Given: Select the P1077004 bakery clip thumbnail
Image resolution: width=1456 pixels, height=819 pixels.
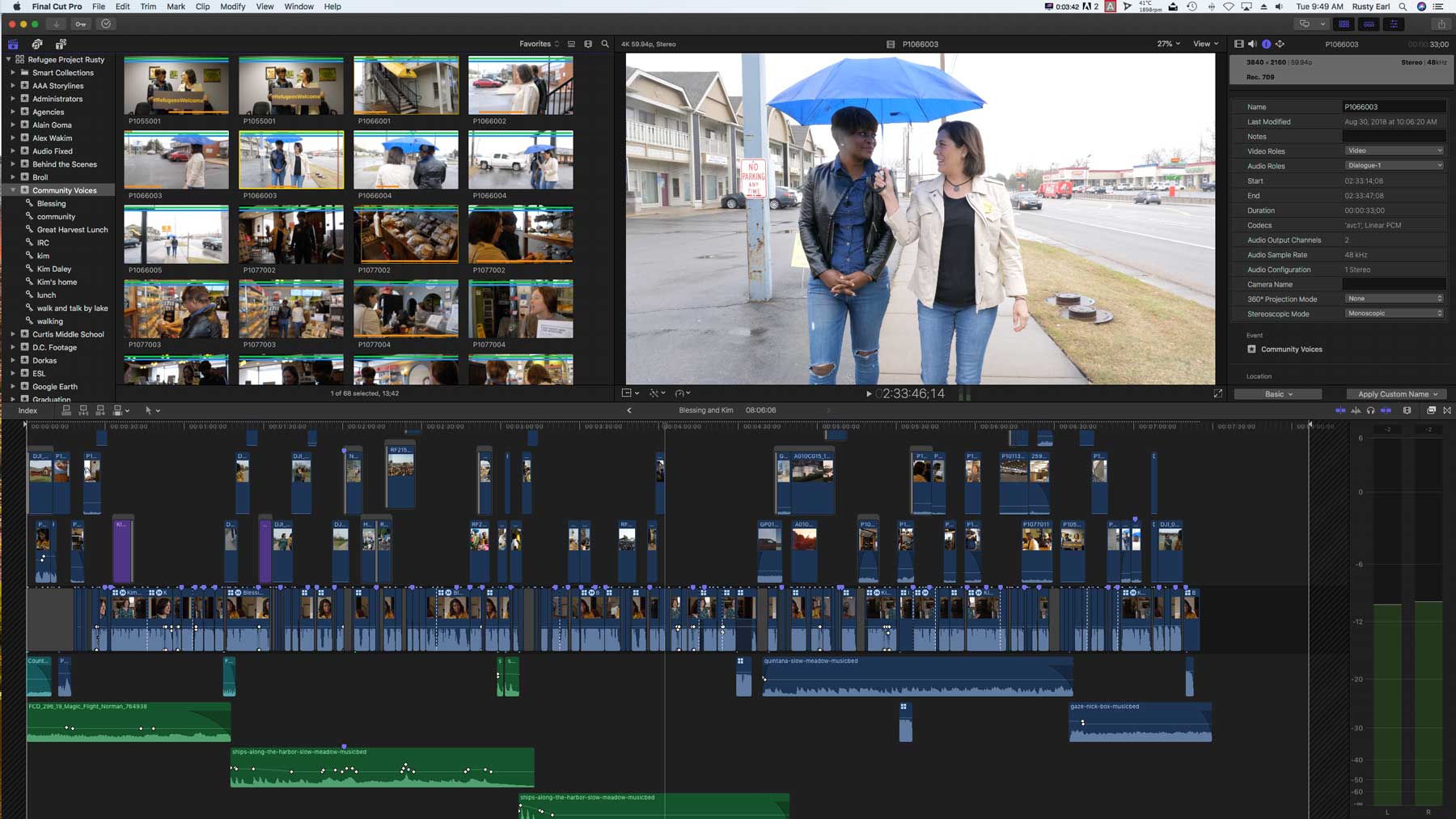Looking at the screenshot, I should tap(406, 309).
